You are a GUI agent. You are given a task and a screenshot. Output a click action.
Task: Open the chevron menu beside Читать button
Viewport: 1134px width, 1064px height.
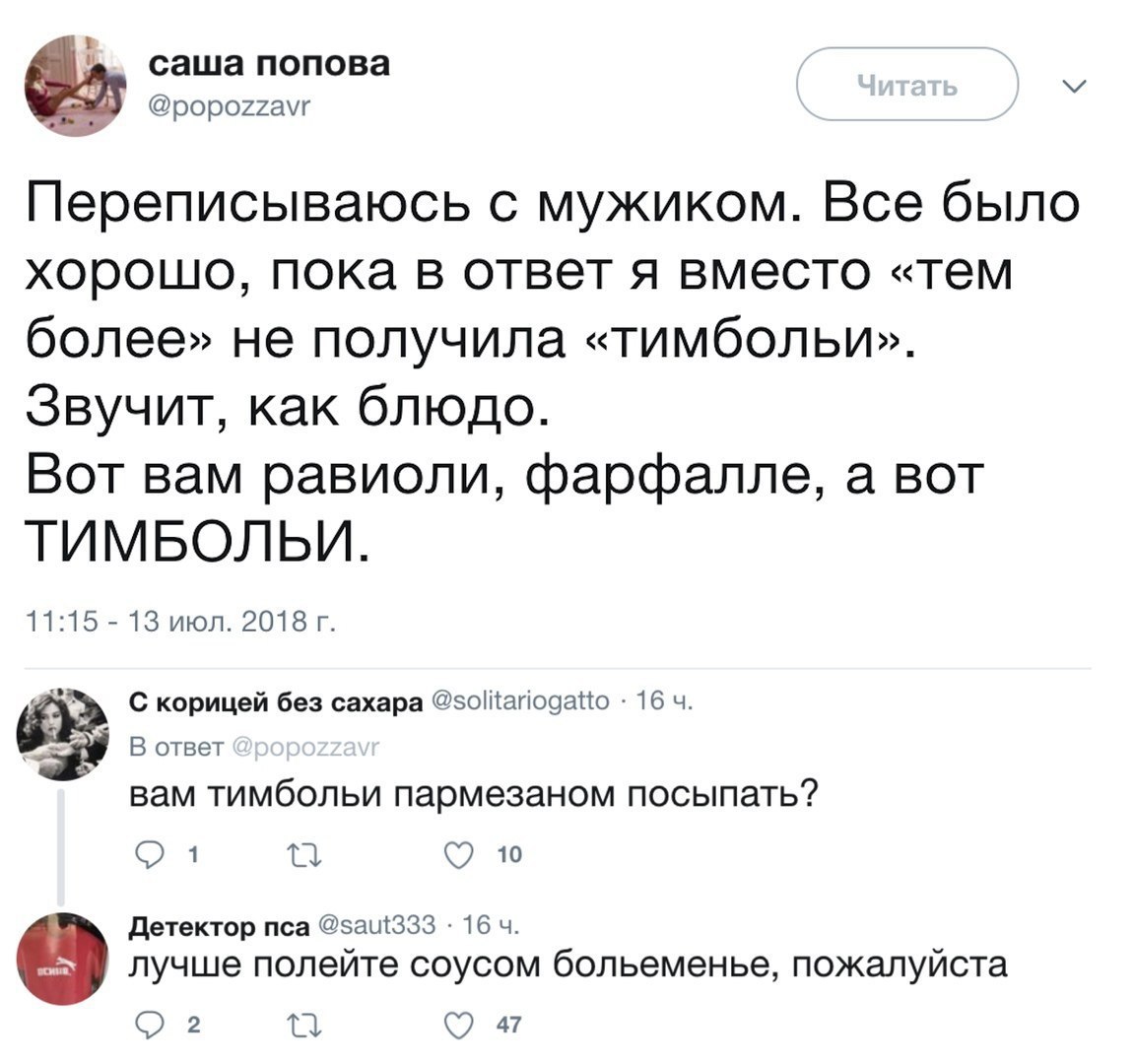pyautogui.click(x=1075, y=87)
